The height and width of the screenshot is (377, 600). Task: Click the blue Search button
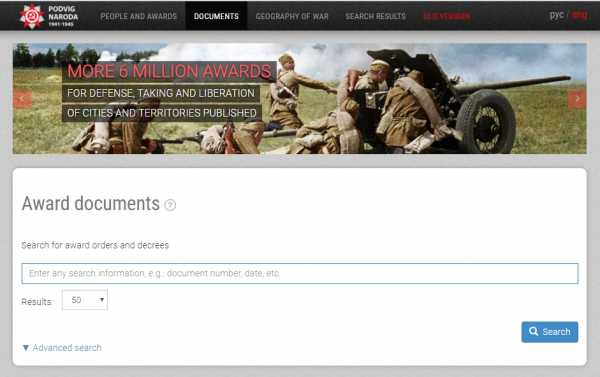tap(549, 332)
